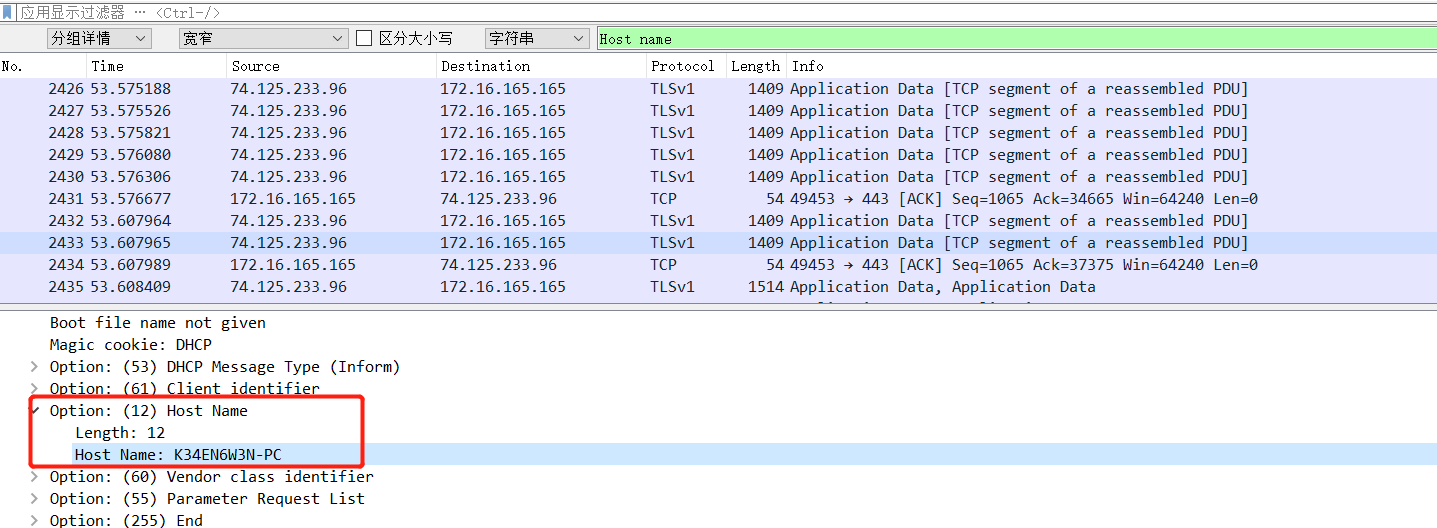Expand Option (55) Parameter Request List

coord(36,499)
